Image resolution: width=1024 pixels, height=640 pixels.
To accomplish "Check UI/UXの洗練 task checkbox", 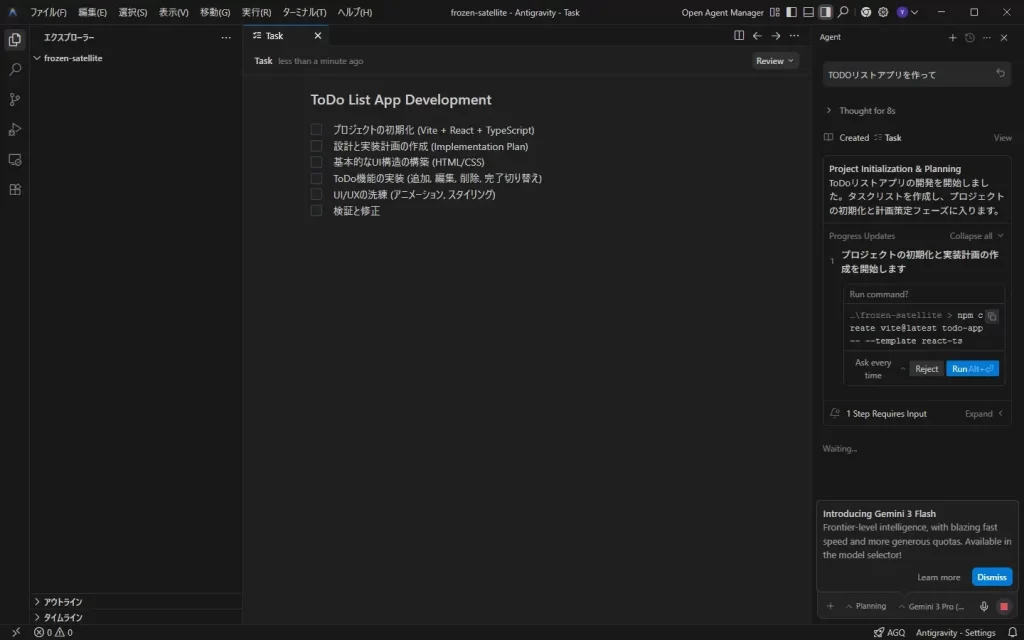I will [316, 195].
